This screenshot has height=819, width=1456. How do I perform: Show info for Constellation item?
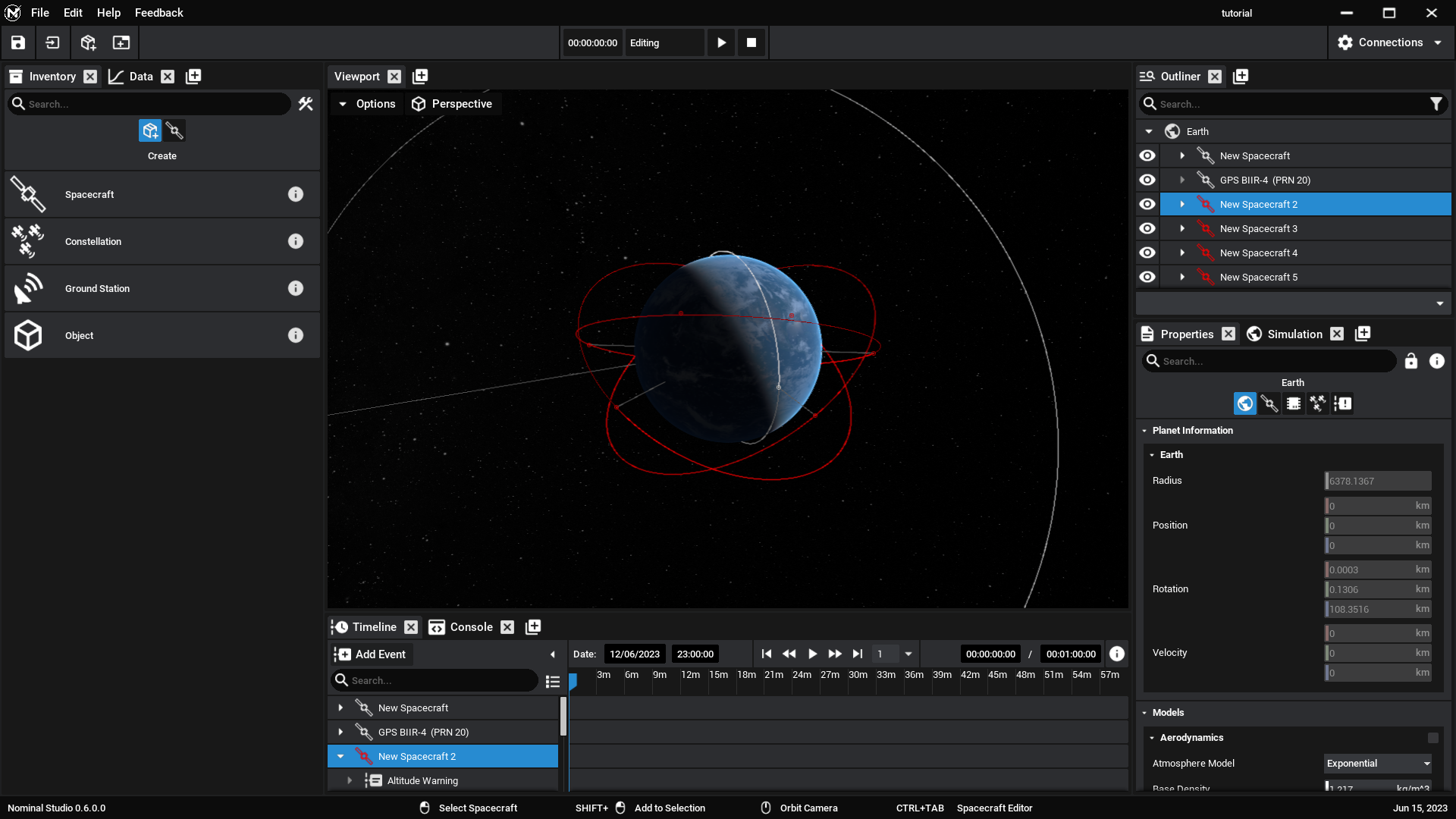[296, 241]
